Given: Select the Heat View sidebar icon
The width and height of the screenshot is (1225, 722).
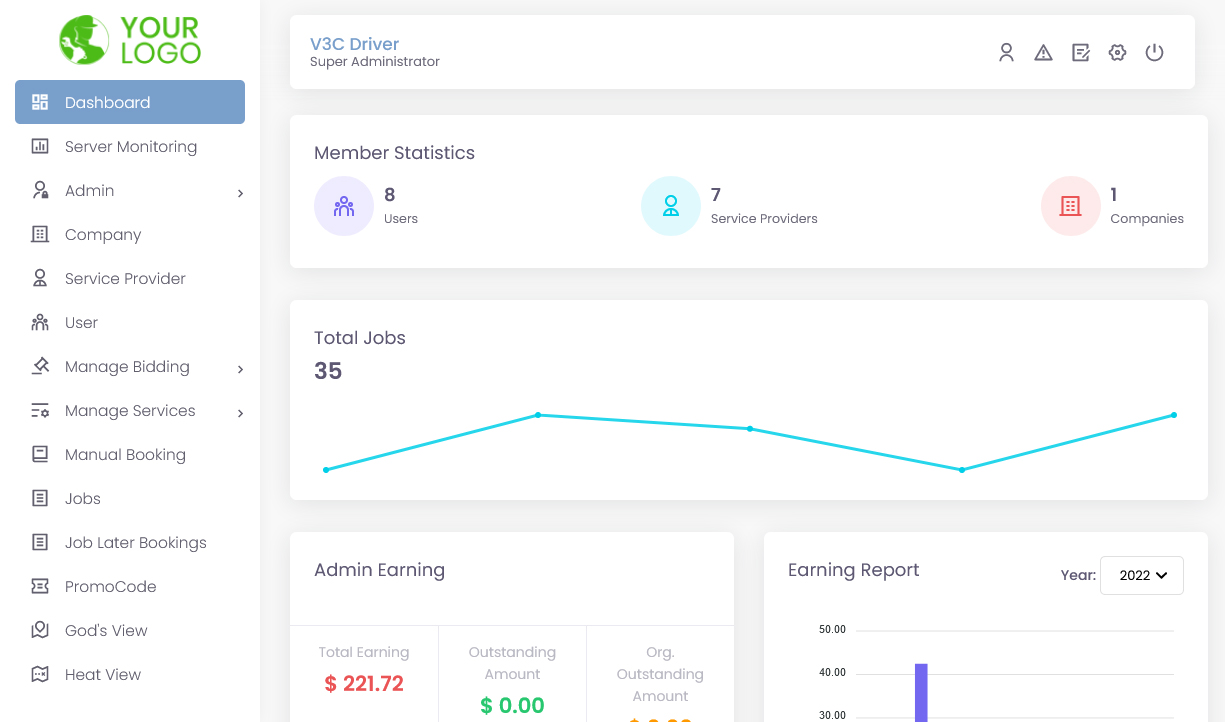Looking at the screenshot, I should coord(39,674).
